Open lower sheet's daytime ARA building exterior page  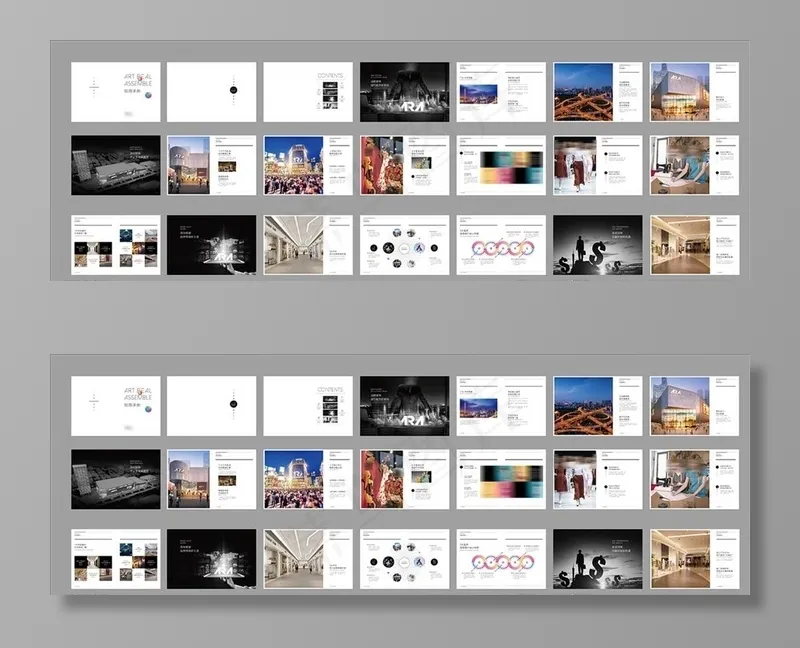(x=694, y=406)
